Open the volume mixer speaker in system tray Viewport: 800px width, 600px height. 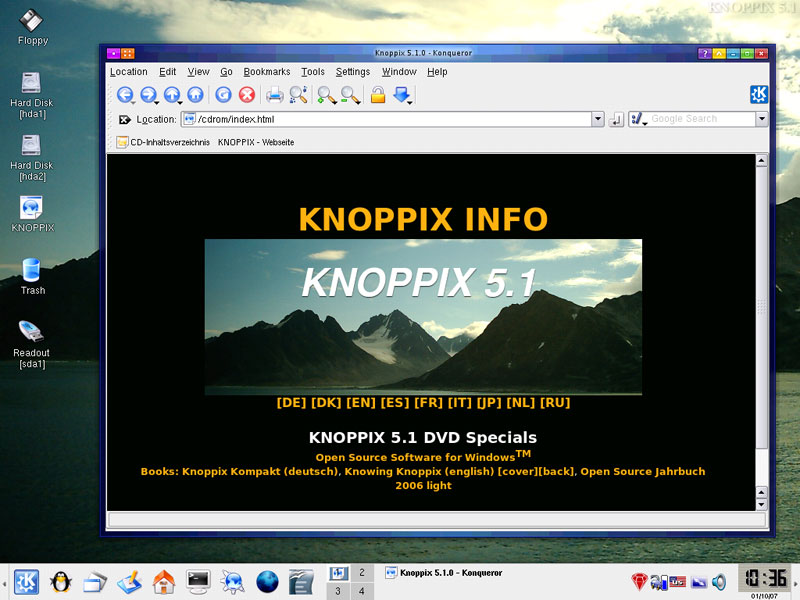click(719, 582)
